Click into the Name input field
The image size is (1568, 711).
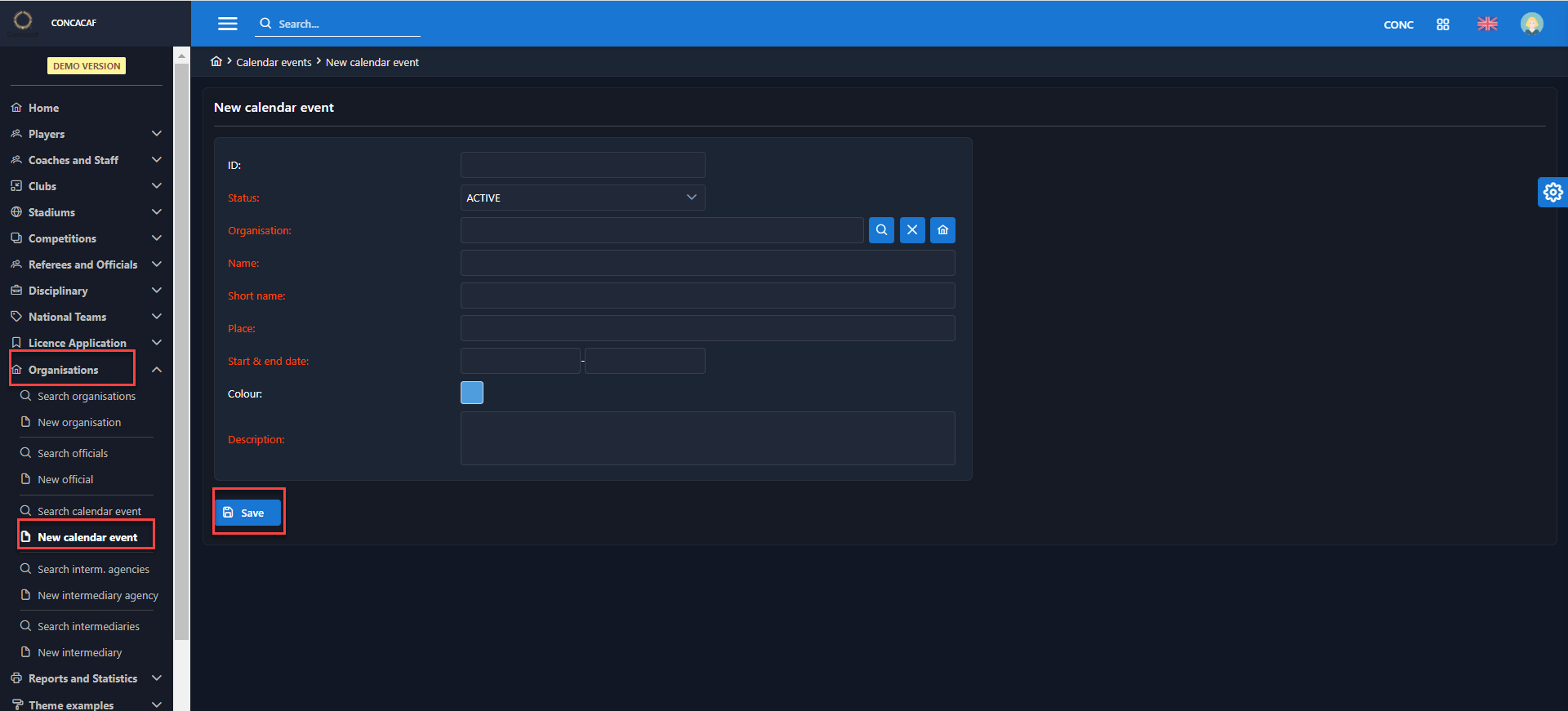click(x=707, y=263)
